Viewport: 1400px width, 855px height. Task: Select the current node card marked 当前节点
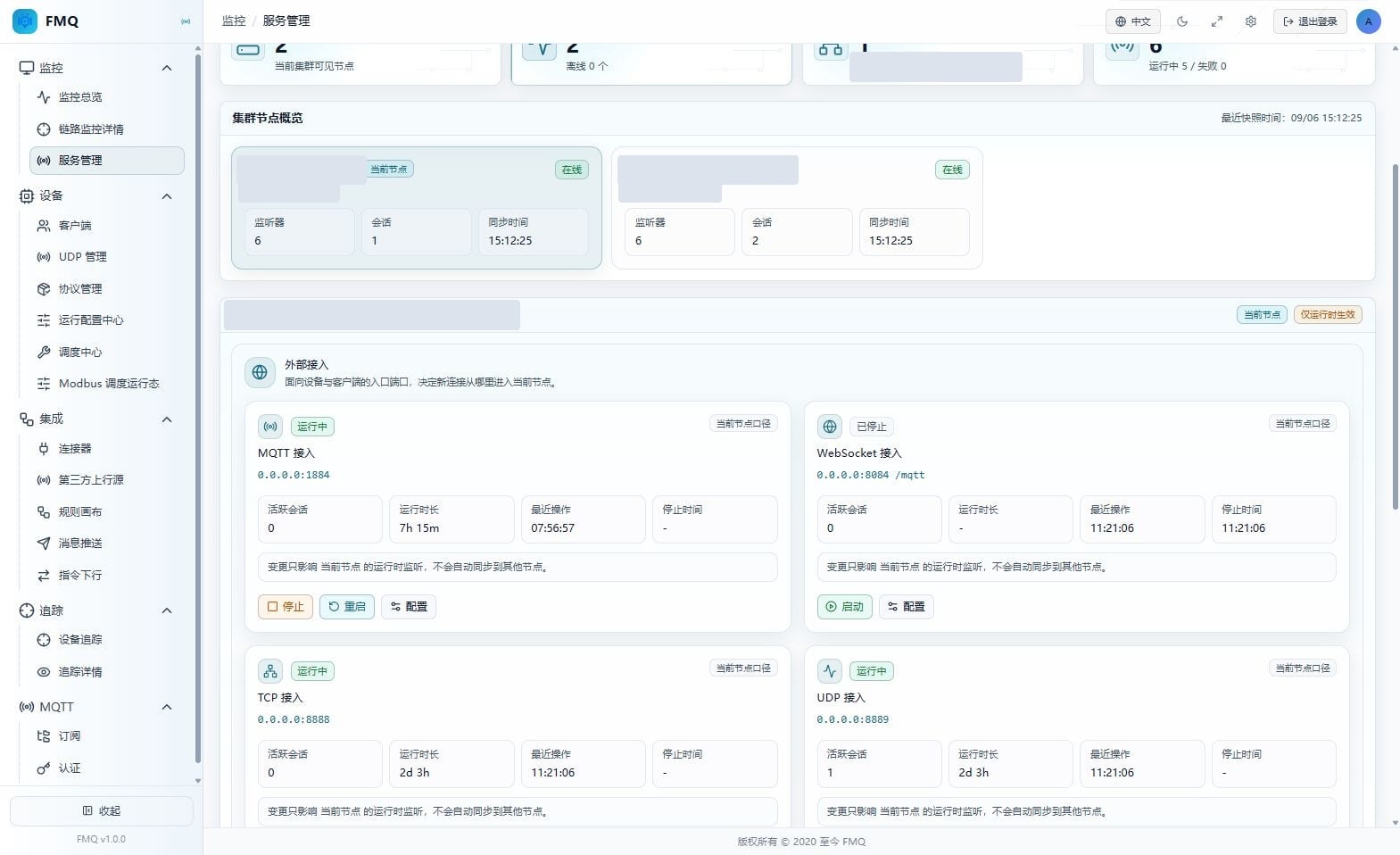(x=417, y=208)
